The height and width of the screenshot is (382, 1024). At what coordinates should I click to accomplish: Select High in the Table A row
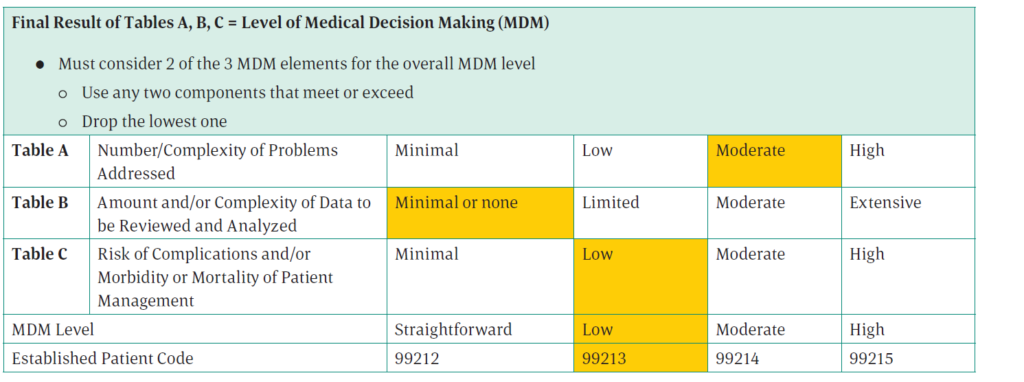pyautogui.click(x=867, y=151)
